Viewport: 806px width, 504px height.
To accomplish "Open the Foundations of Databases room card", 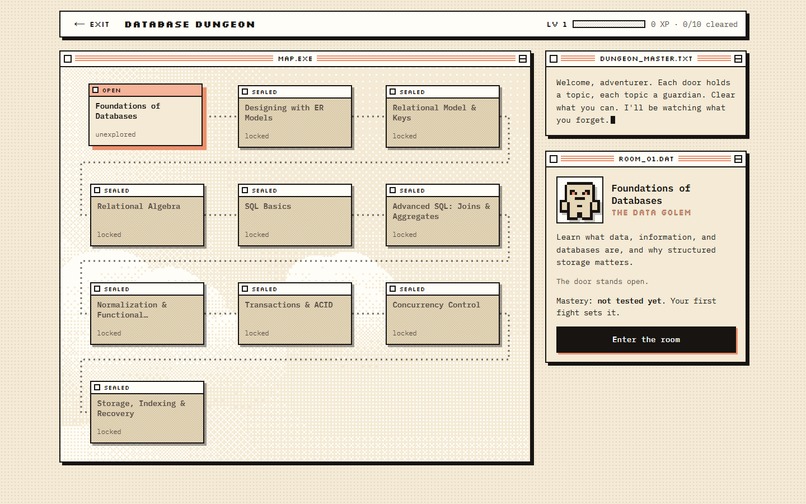I will click(146, 115).
